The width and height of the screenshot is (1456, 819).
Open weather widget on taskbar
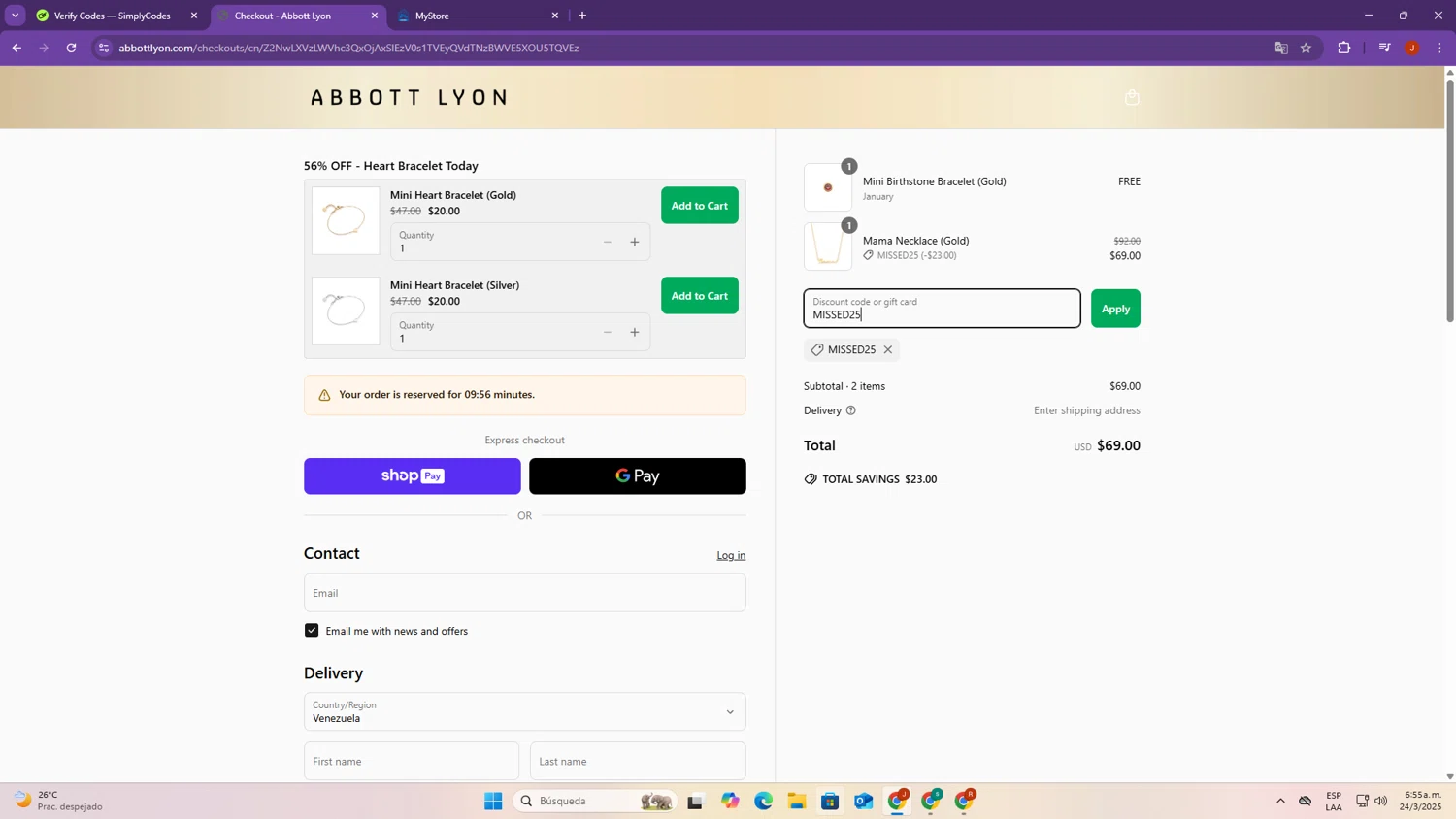pos(58,801)
